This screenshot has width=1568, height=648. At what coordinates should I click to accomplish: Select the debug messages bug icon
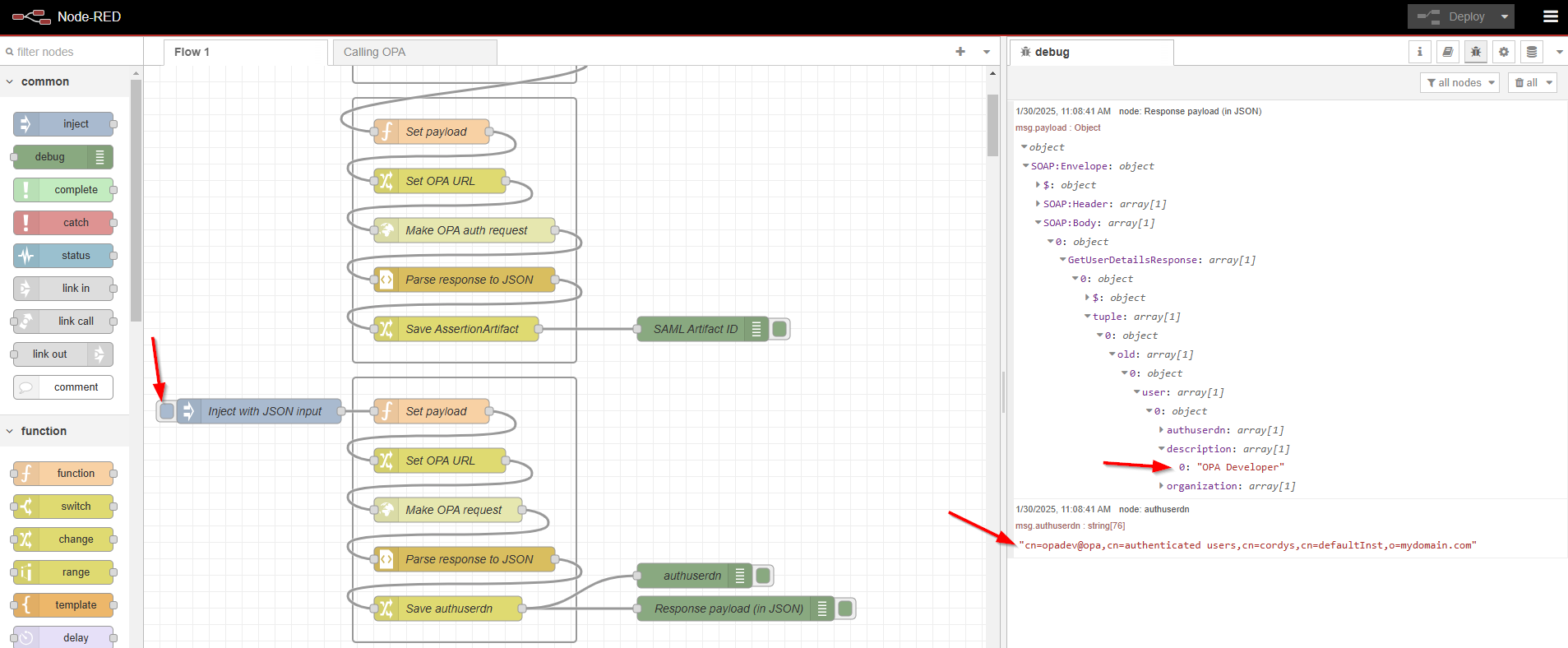point(1475,52)
